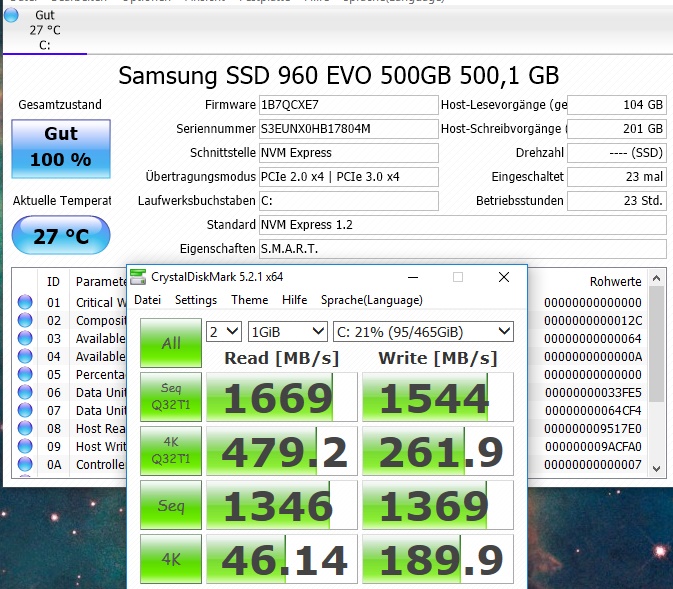Open the Hilfe menu in CrystalDiskMark
Screen dimensions: 673x589
point(294,300)
